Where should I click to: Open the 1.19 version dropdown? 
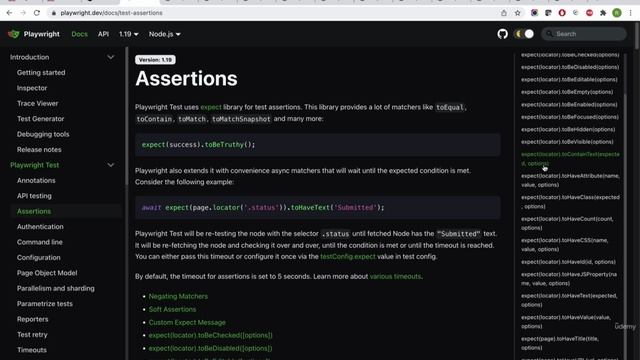[x=129, y=34]
